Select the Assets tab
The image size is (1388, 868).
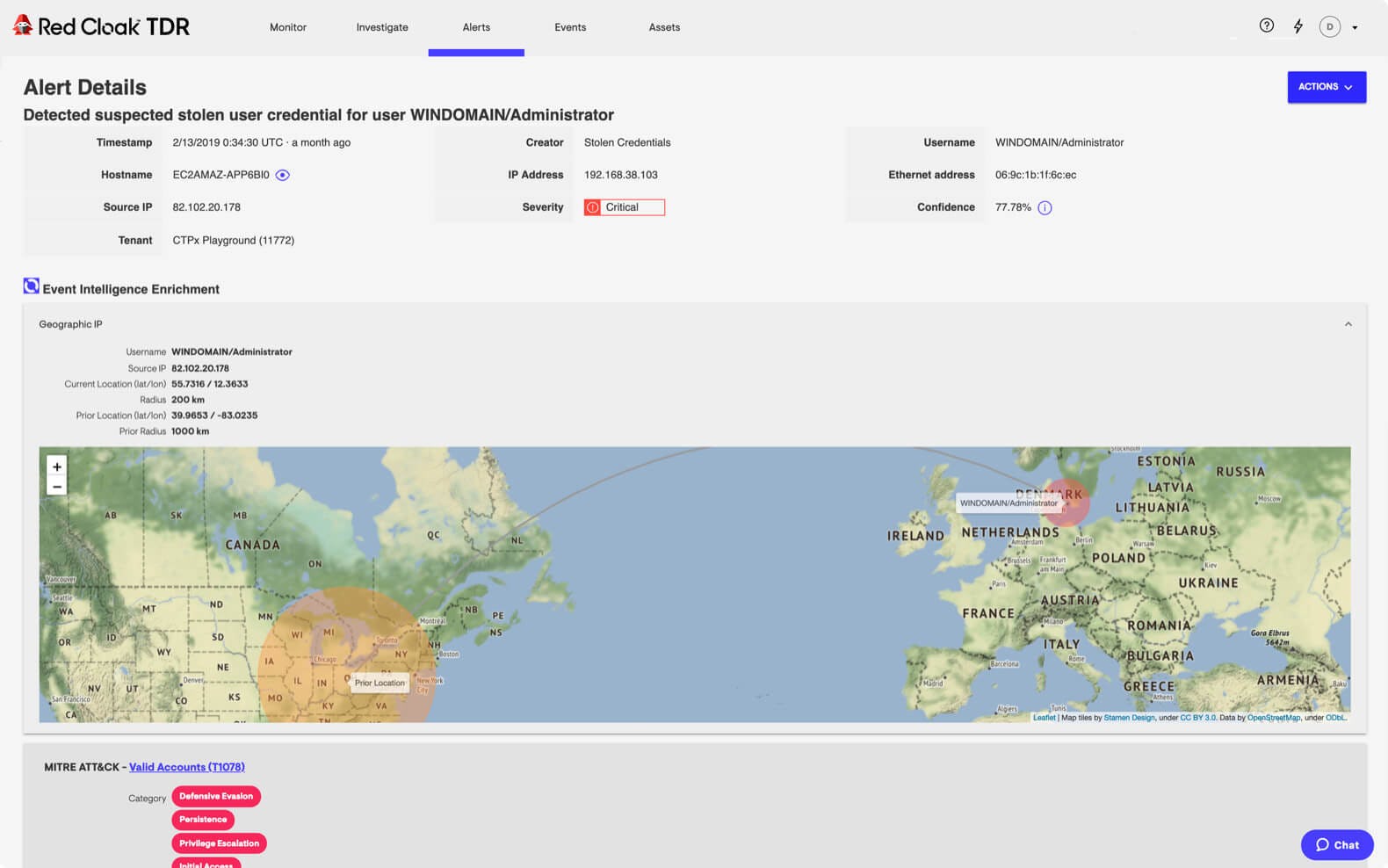coord(664,27)
